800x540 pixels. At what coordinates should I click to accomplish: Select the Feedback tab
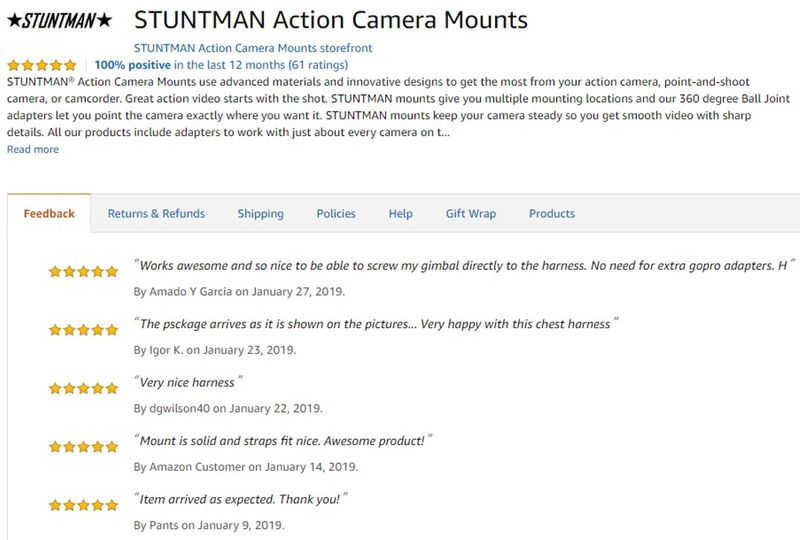pos(49,213)
